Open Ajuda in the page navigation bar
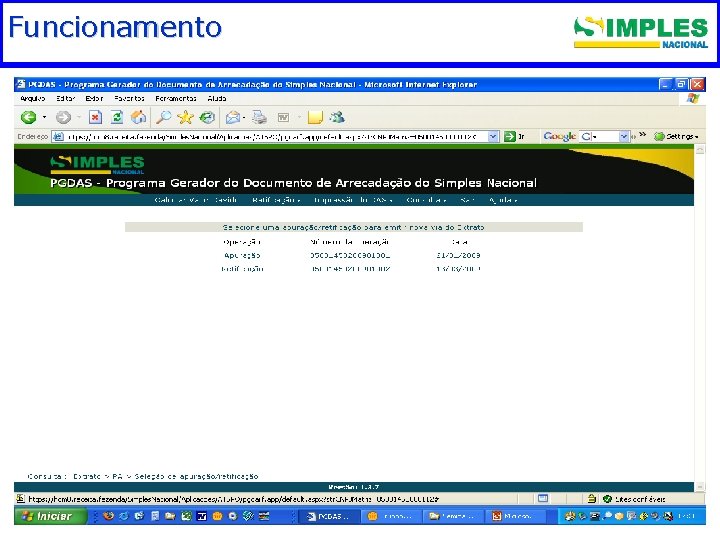The height and width of the screenshot is (540, 720). (503, 200)
